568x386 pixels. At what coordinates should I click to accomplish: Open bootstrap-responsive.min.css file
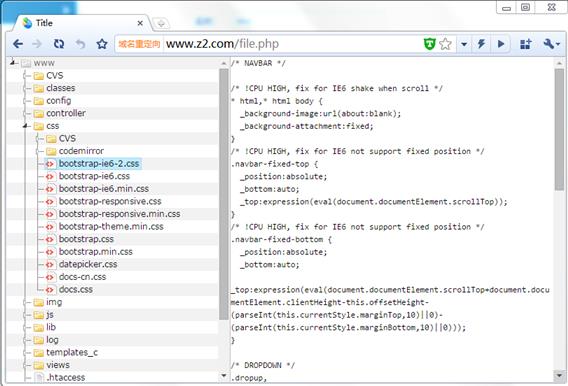pyautogui.click(x=119, y=214)
